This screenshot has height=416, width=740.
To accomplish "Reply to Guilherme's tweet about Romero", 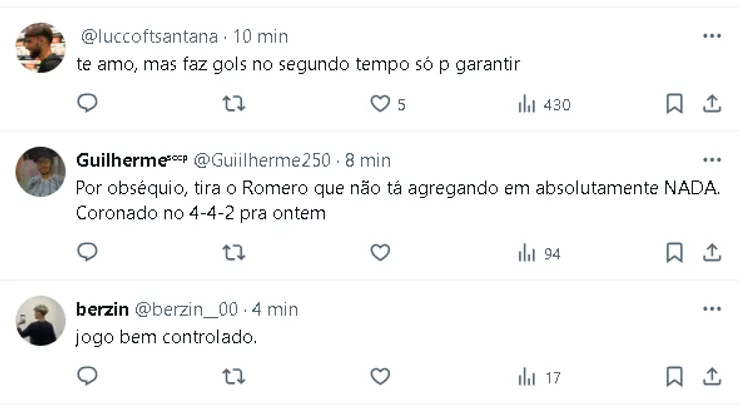I will point(88,253).
